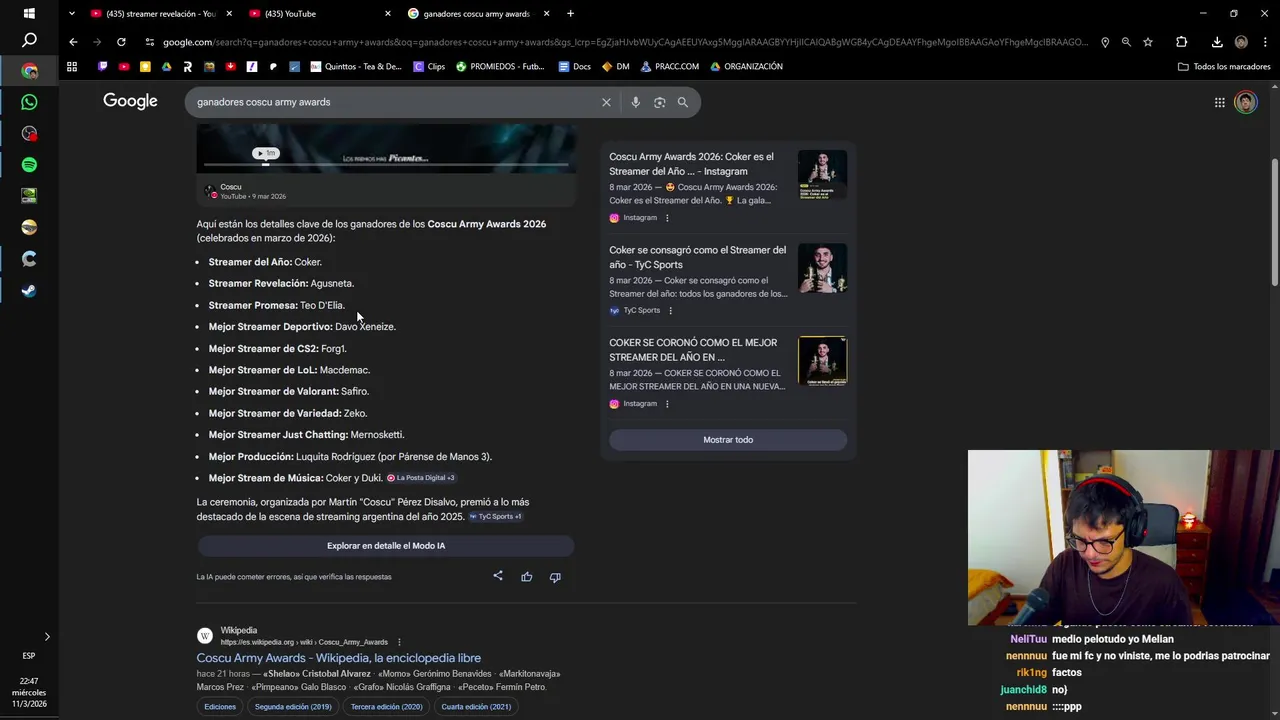The image size is (1280, 720).
Task: Click Mostrar todo sources button
Action: tap(728, 440)
